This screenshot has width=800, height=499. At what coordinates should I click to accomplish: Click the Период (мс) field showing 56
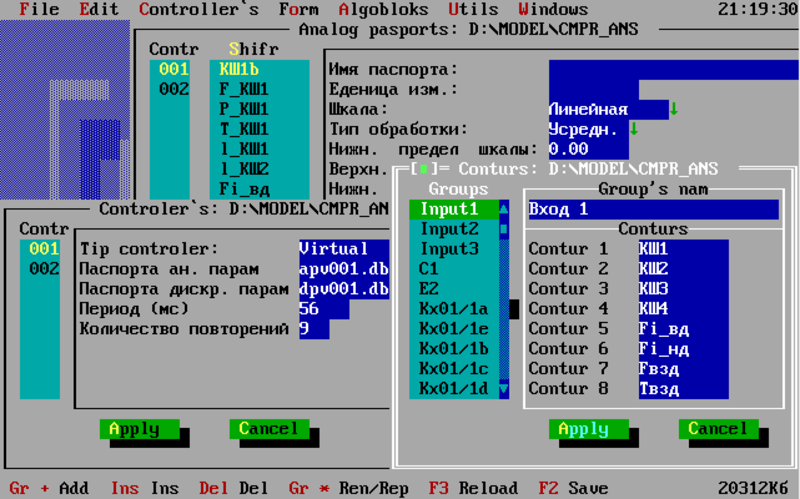324,309
